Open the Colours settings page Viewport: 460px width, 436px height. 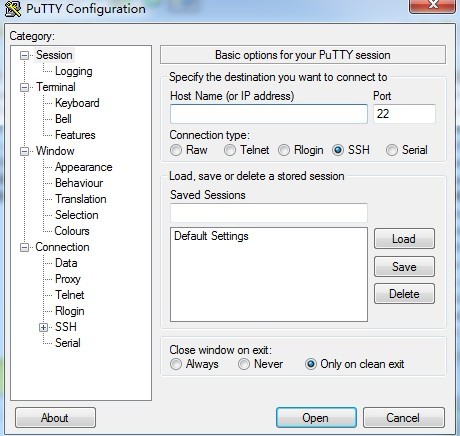pos(72,231)
